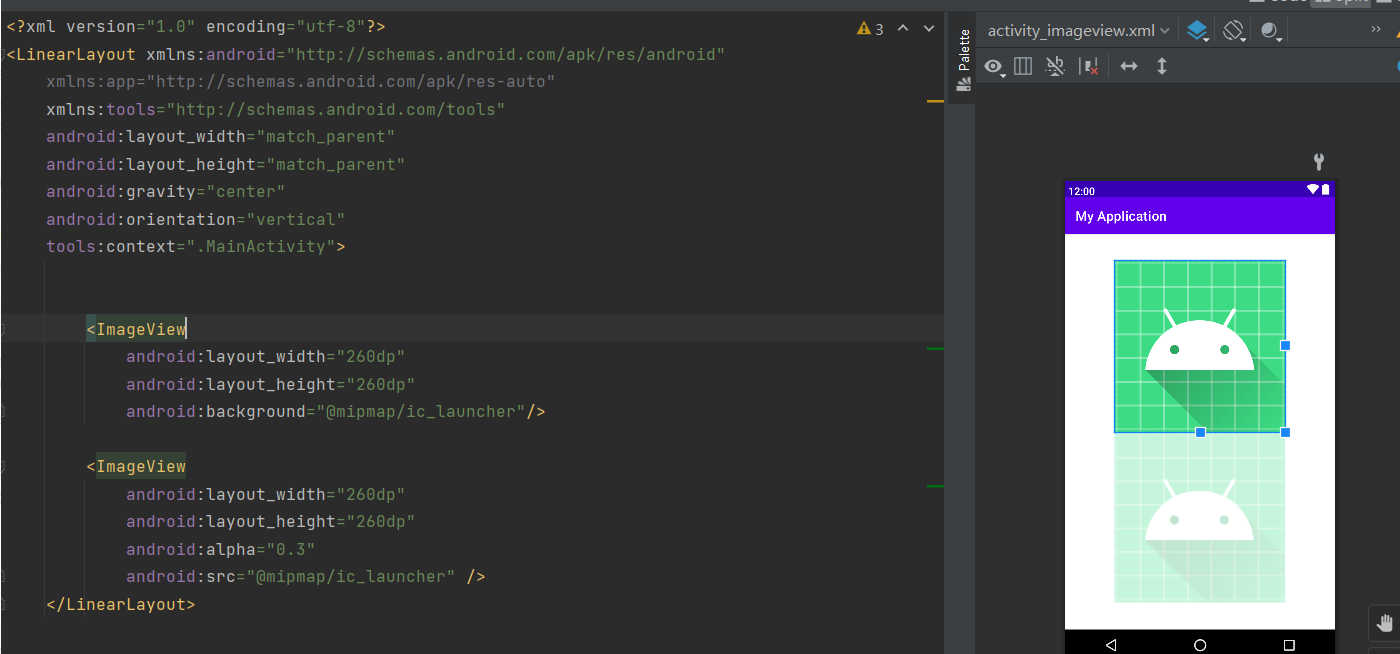The height and width of the screenshot is (654, 1400).
Task: Go to next highlighted error arrow
Action: [x=929, y=29]
